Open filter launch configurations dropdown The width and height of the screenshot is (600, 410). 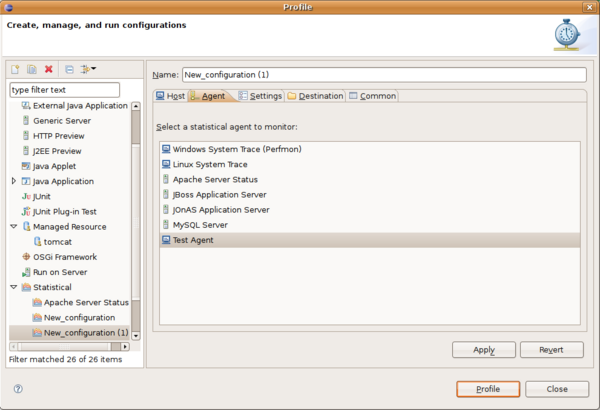point(88,69)
